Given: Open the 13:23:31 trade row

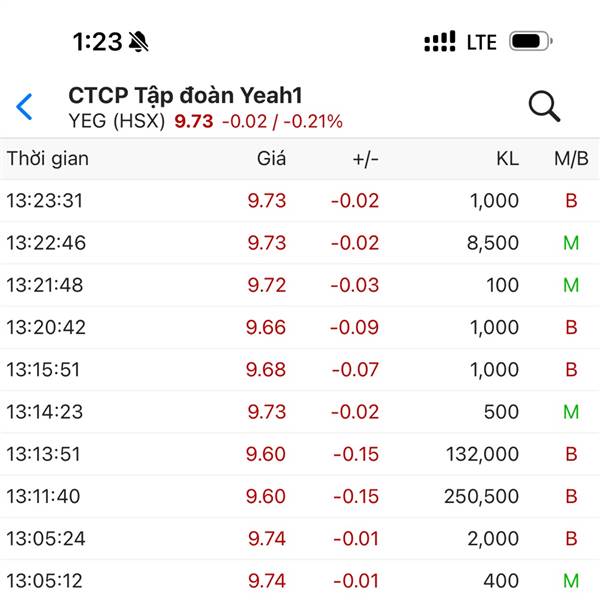Looking at the screenshot, I should pyautogui.click(x=300, y=201).
